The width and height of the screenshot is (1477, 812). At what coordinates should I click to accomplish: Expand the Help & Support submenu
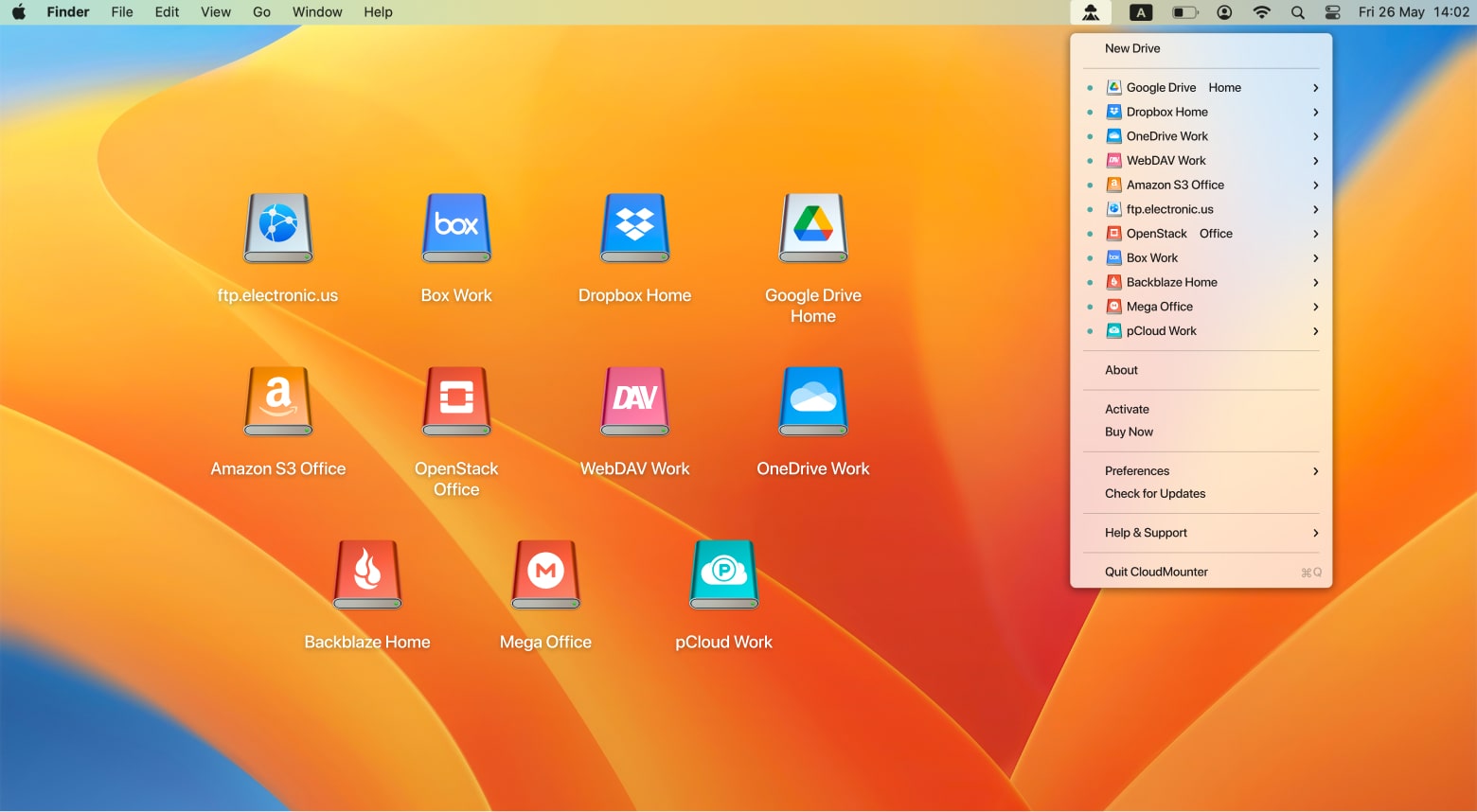tap(1315, 533)
